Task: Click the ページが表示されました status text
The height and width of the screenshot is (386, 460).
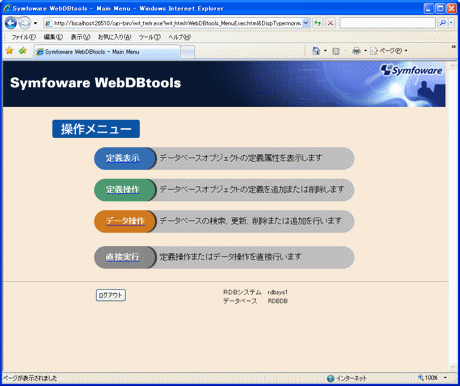Action: [30, 378]
